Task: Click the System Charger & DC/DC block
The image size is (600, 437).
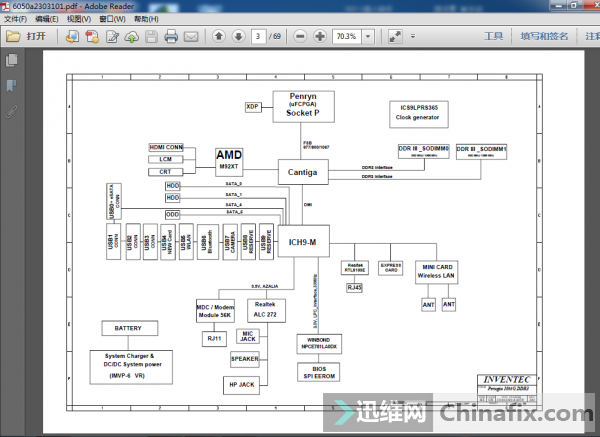Action: pyautogui.click(x=131, y=367)
